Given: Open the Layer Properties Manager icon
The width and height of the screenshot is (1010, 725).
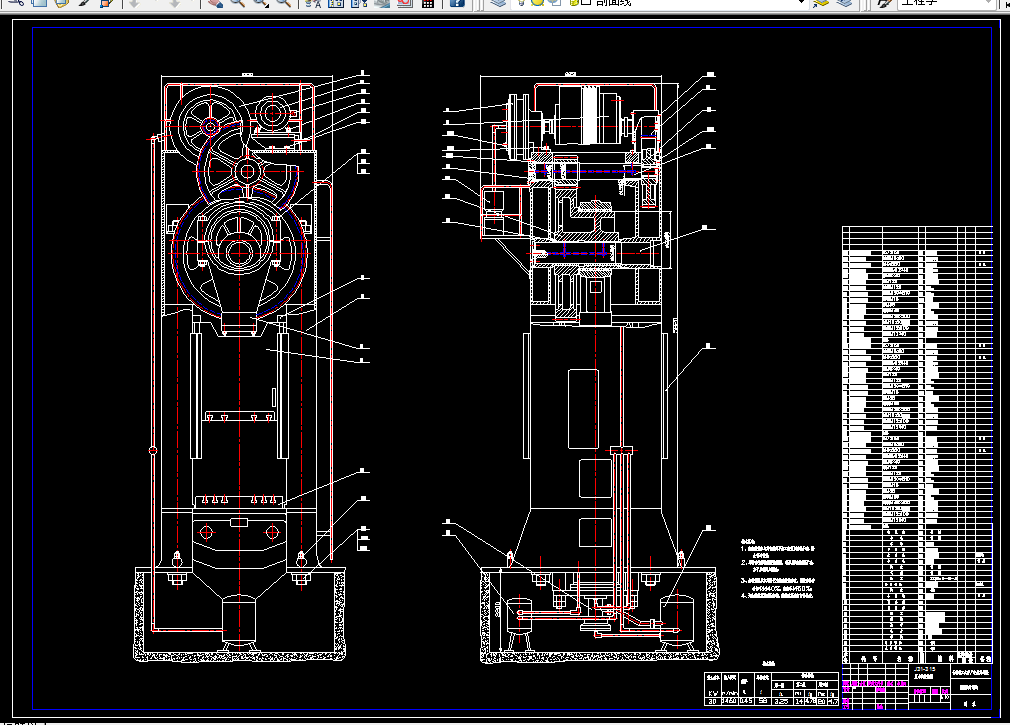Looking at the screenshot, I should 497,2.
